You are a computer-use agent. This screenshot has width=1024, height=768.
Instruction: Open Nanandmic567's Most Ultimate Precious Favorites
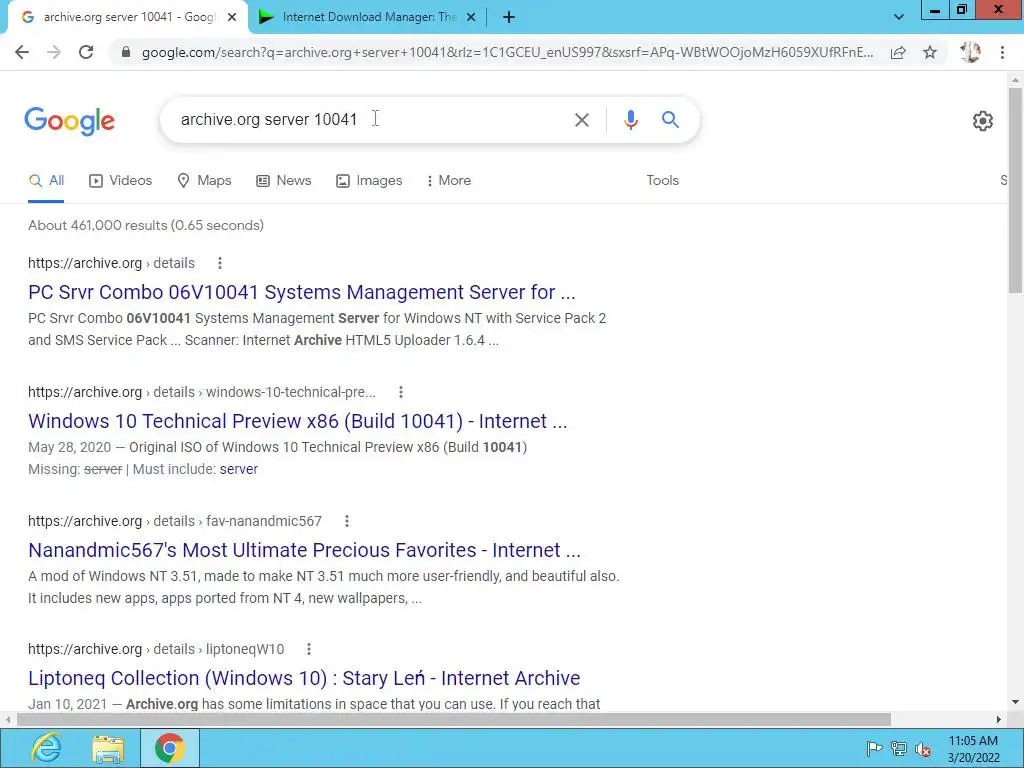coord(304,550)
